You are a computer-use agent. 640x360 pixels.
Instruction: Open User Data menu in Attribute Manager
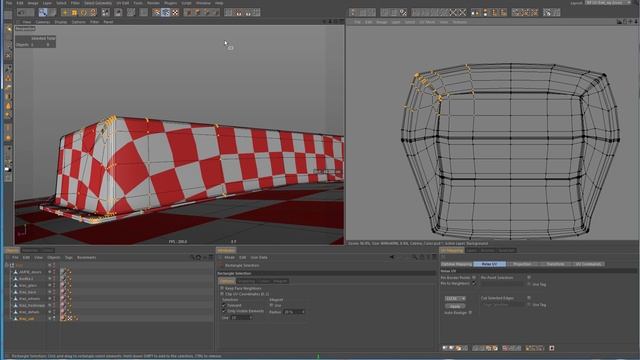coord(259,258)
